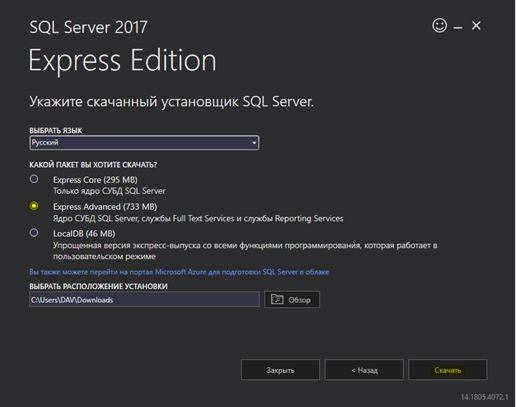Open the Microsoft Azure portal link
The image size is (516, 407).
[179, 272]
